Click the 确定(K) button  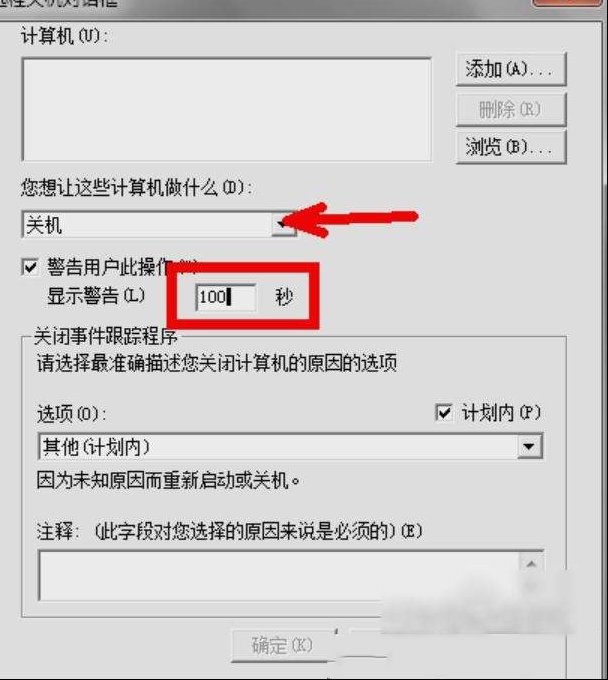[282, 645]
